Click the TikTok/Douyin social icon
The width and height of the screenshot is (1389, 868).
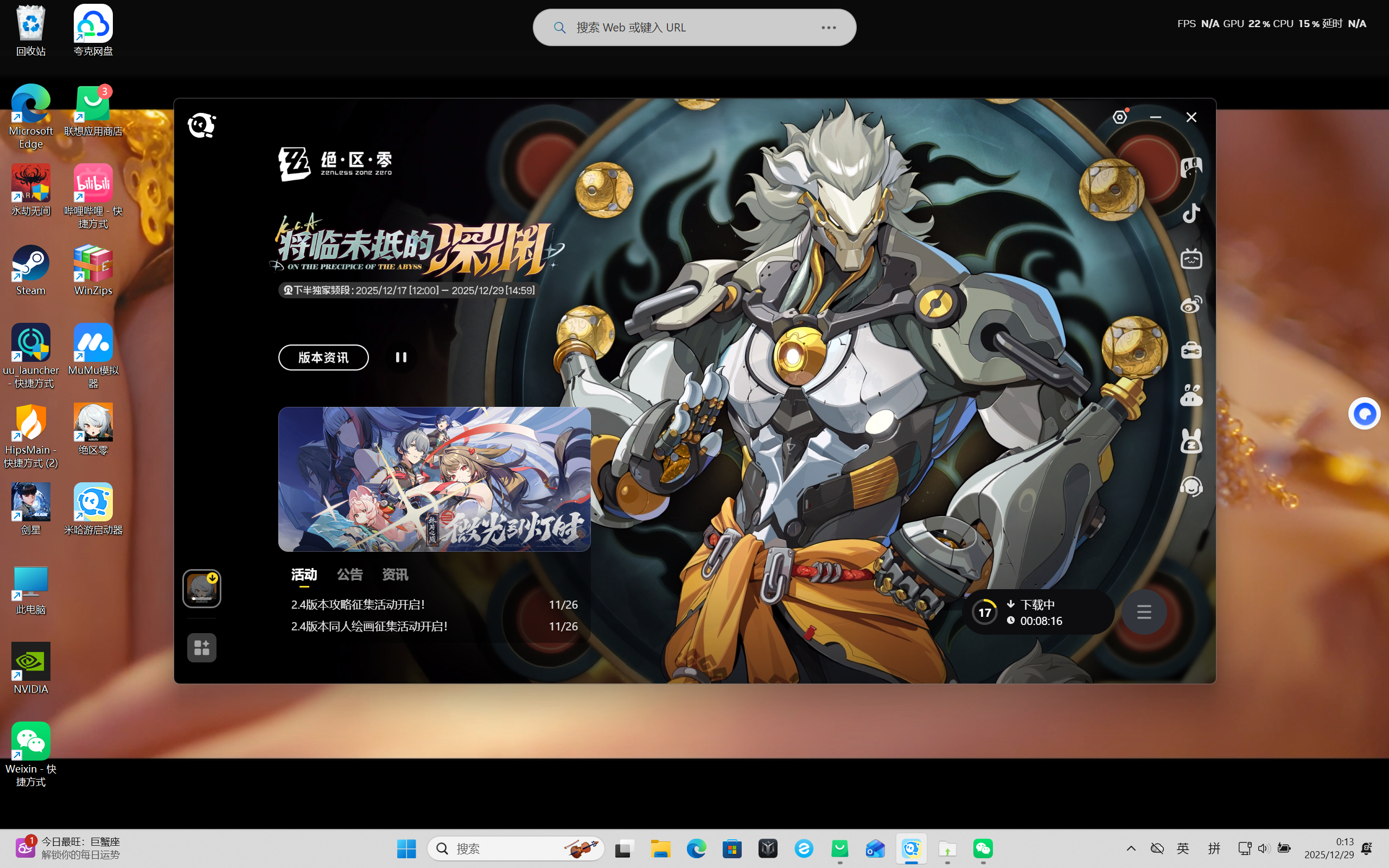click(x=1191, y=214)
